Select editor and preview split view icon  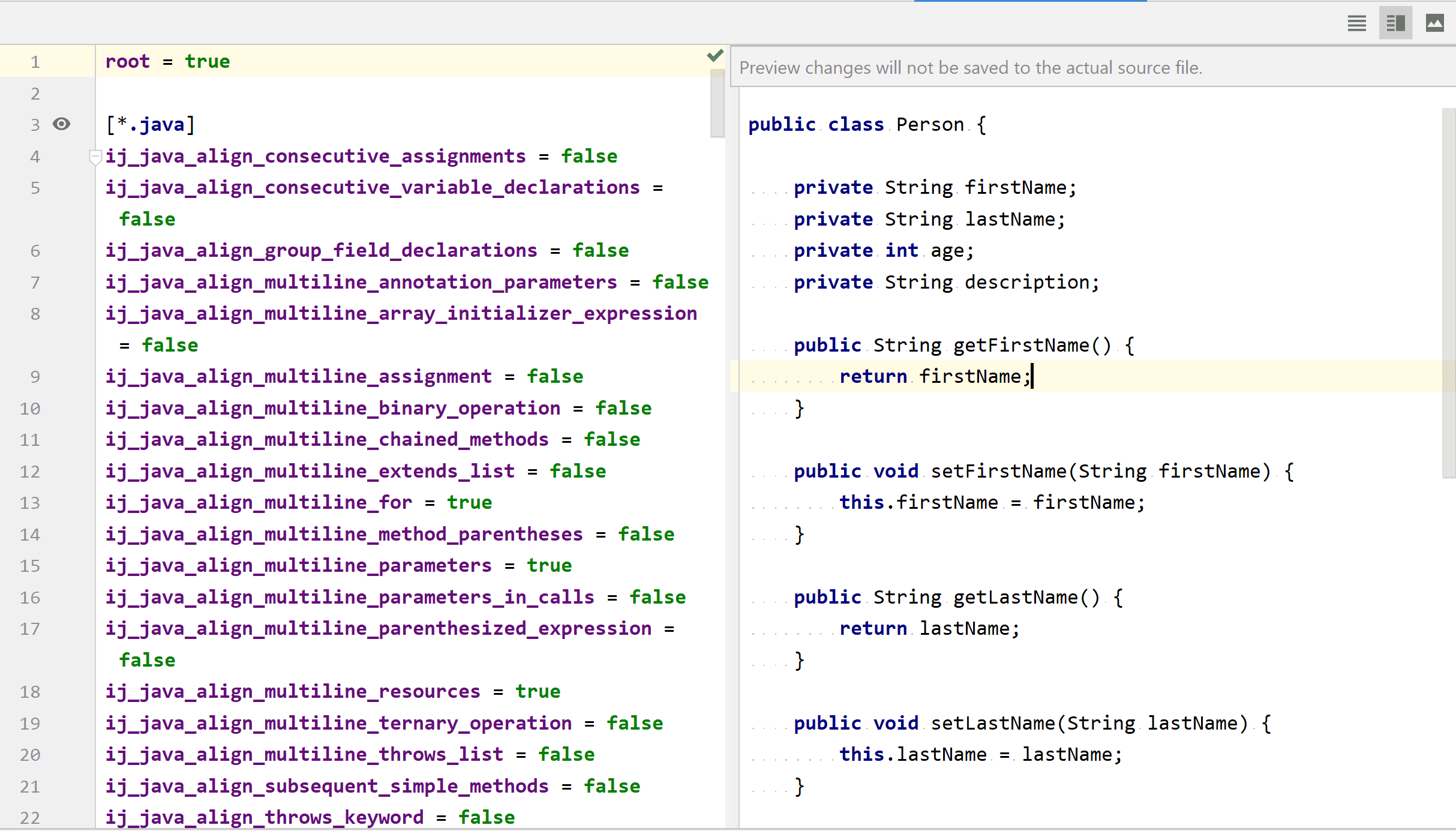point(1395,23)
